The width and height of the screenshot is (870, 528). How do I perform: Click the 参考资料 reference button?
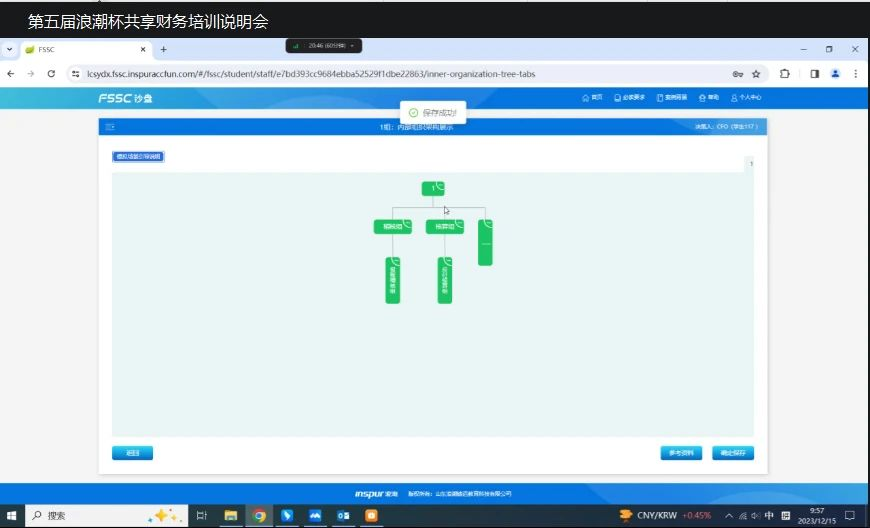tap(682, 453)
